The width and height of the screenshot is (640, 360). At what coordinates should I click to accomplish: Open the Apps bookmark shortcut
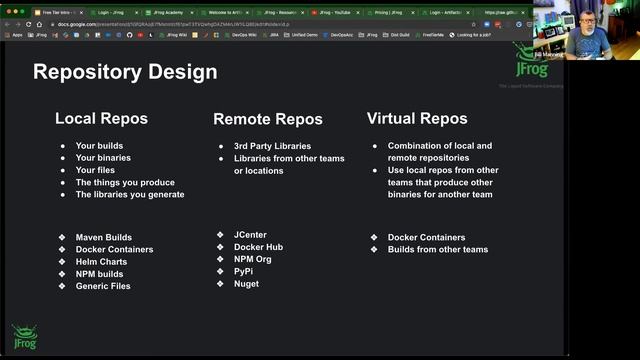[x=13, y=35]
